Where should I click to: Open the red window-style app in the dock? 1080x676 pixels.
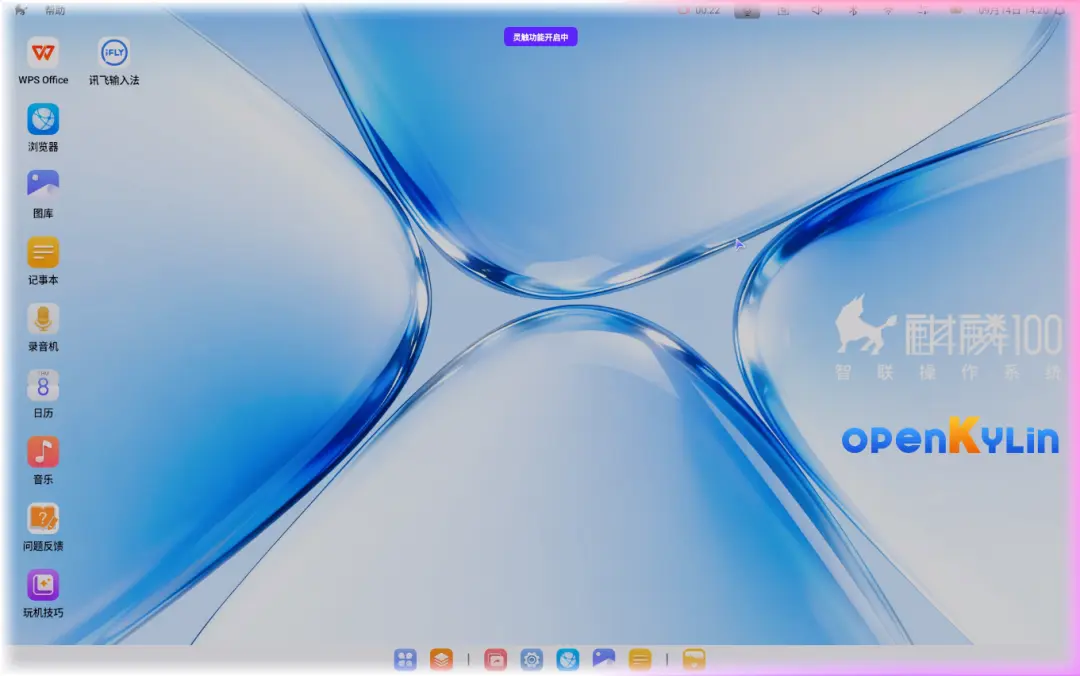pos(495,659)
